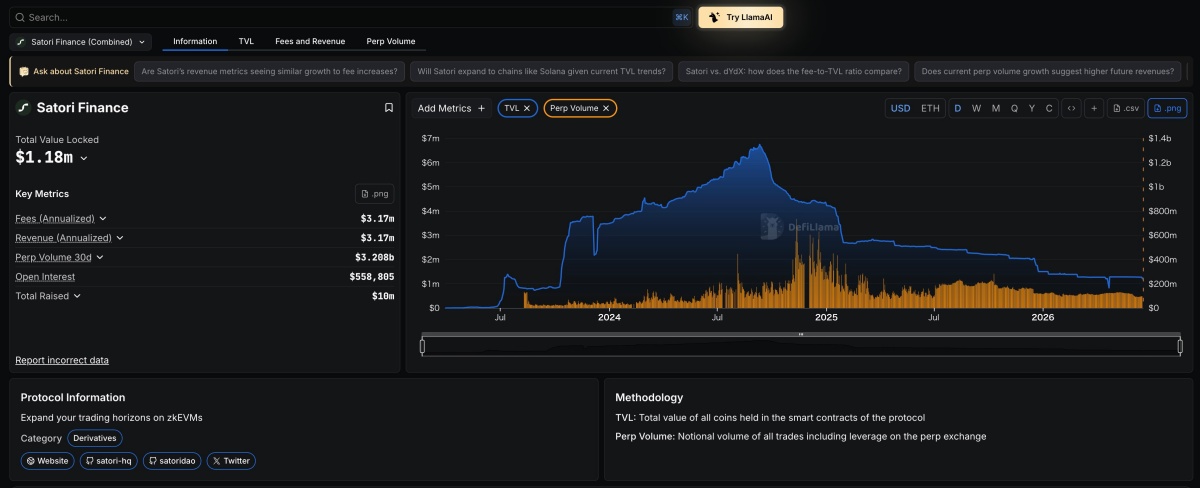Viewport: 1200px width, 488px height.
Task: Open the Fees and Revenue tab
Action: coord(310,41)
